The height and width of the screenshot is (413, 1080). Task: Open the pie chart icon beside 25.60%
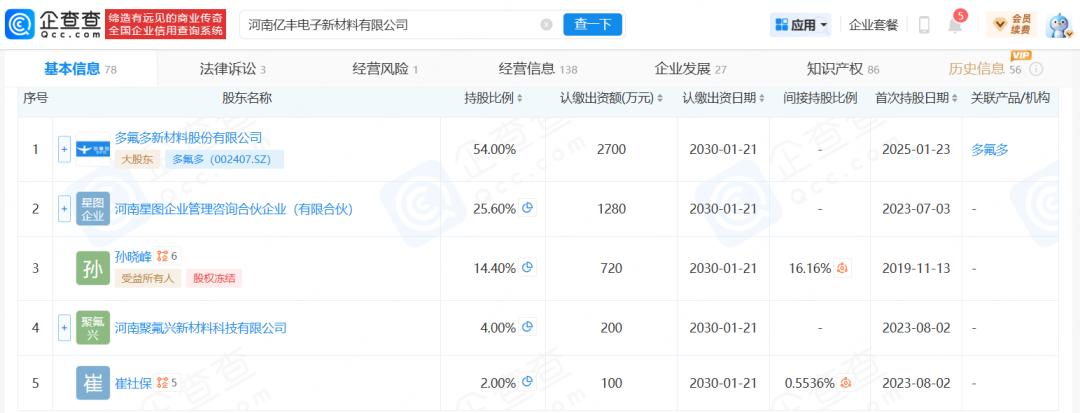click(x=528, y=208)
